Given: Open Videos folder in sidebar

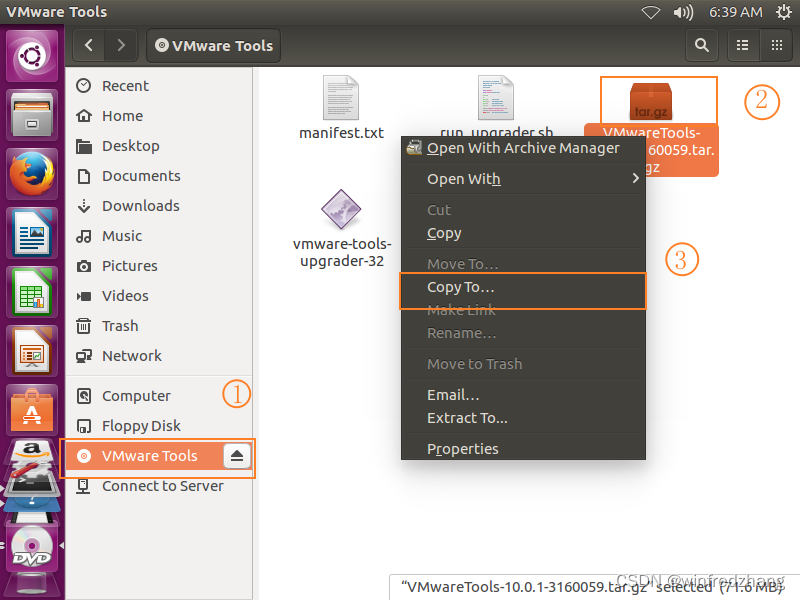Looking at the screenshot, I should pos(159,296).
